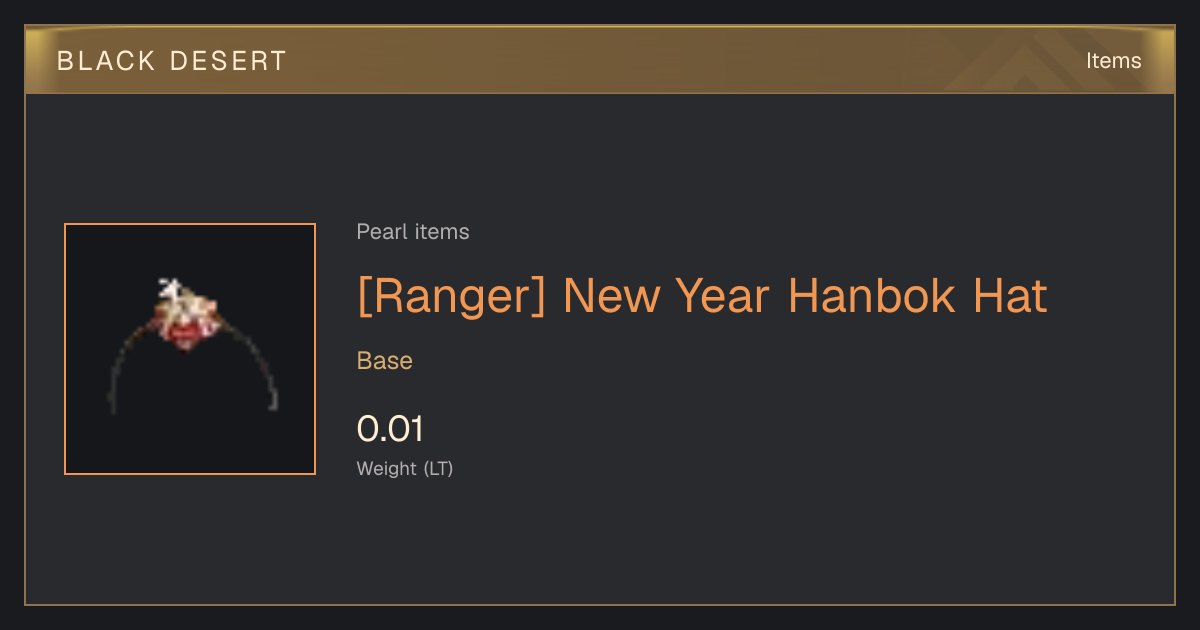Click the LT unit in the weight caption
The width and height of the screenshot is (1200, 630).
[438, 468]
